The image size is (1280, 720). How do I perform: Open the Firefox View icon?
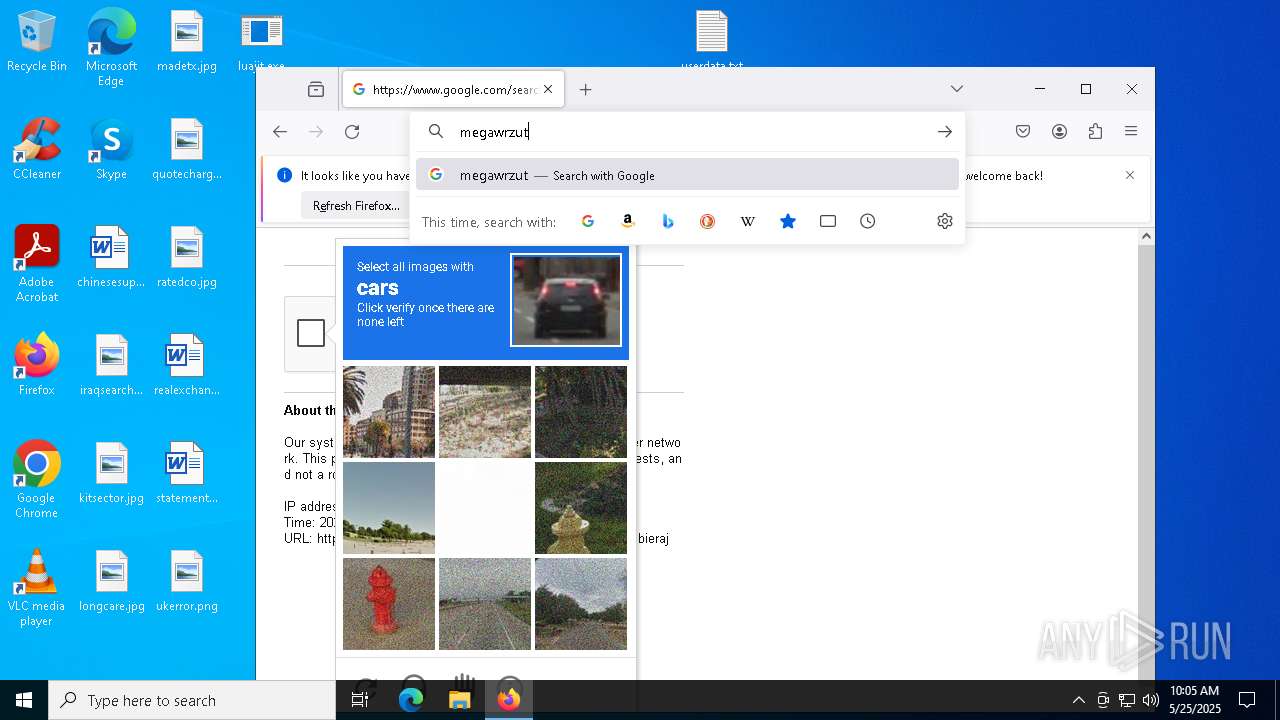(316, 89)
